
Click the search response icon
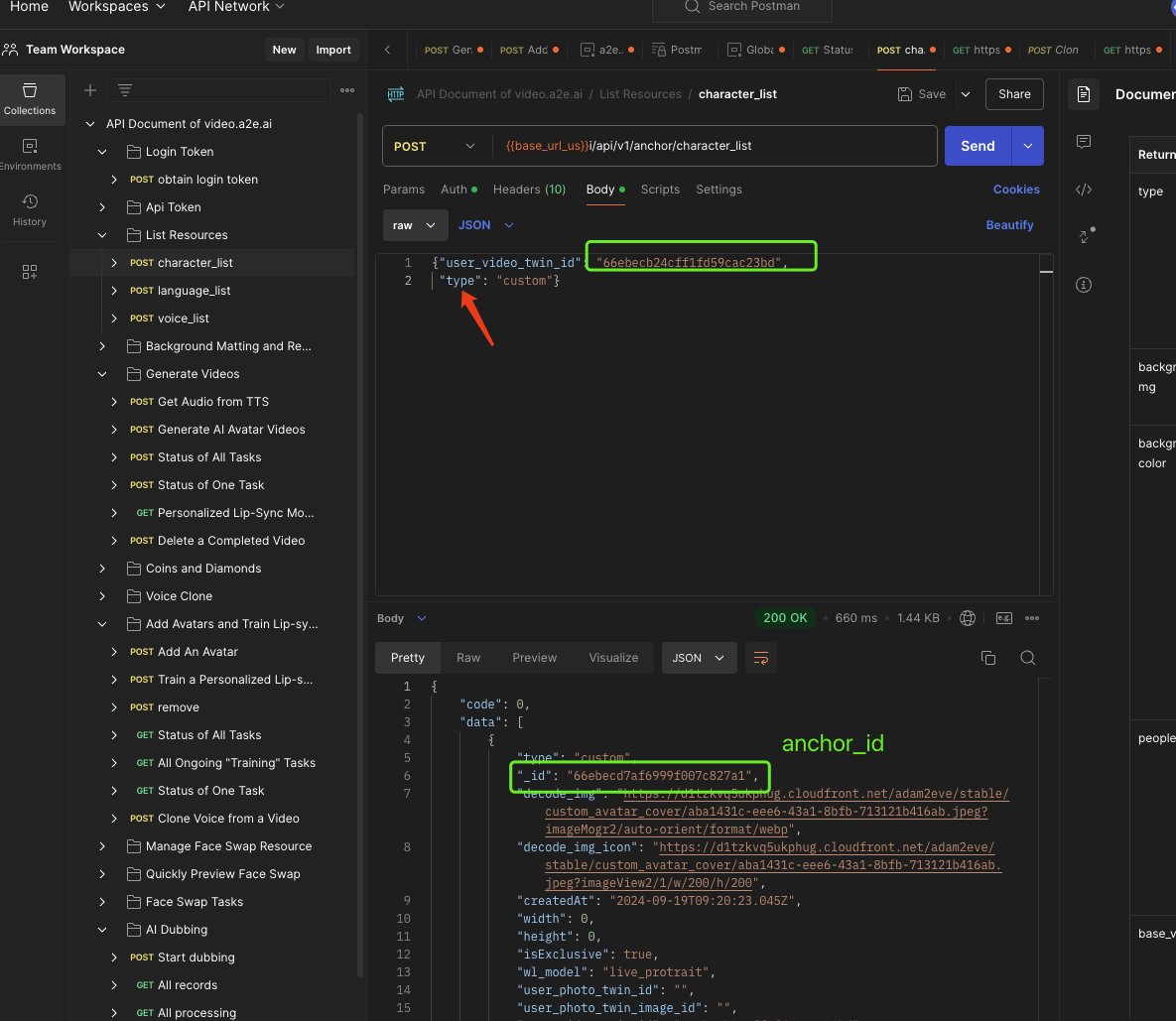coord(1028,658)
